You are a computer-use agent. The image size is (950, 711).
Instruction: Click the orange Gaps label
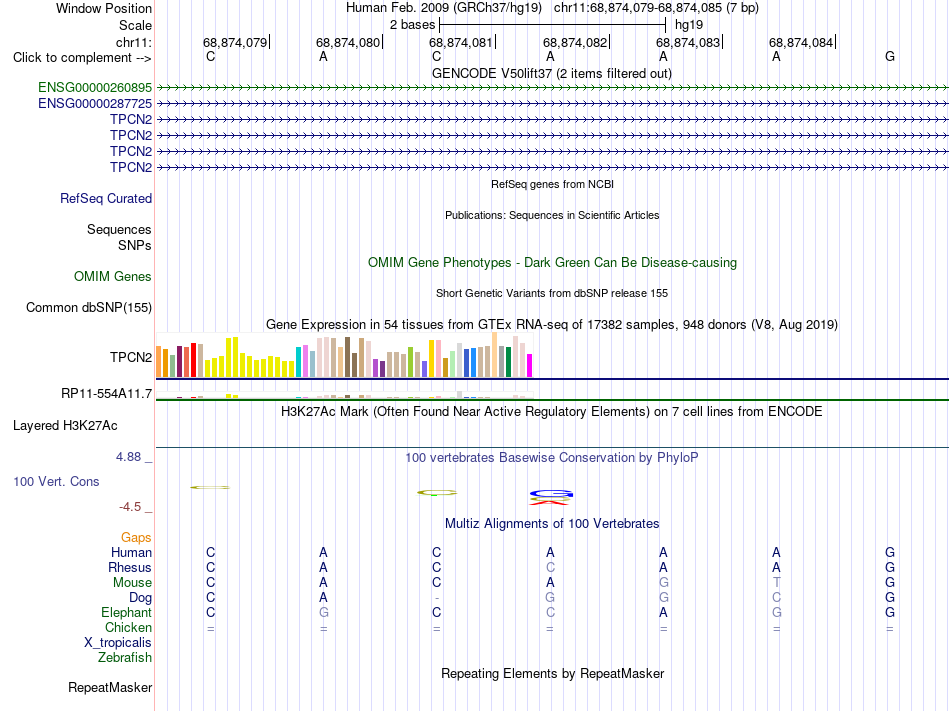point(136,538)
